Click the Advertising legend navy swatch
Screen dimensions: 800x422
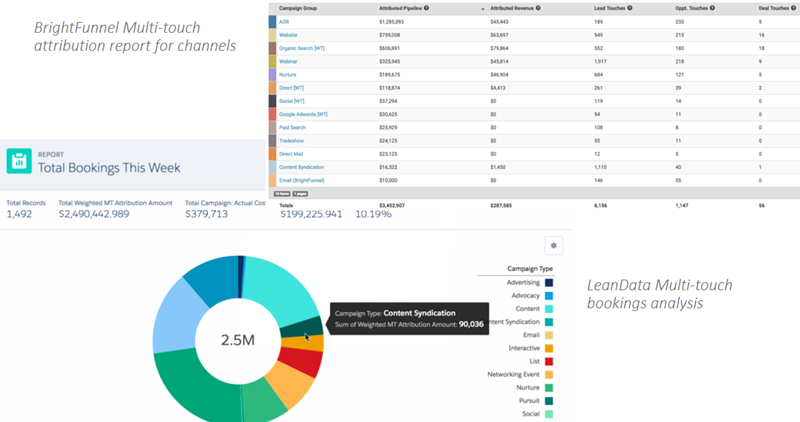pyautogui.click(x=549, y=283)
